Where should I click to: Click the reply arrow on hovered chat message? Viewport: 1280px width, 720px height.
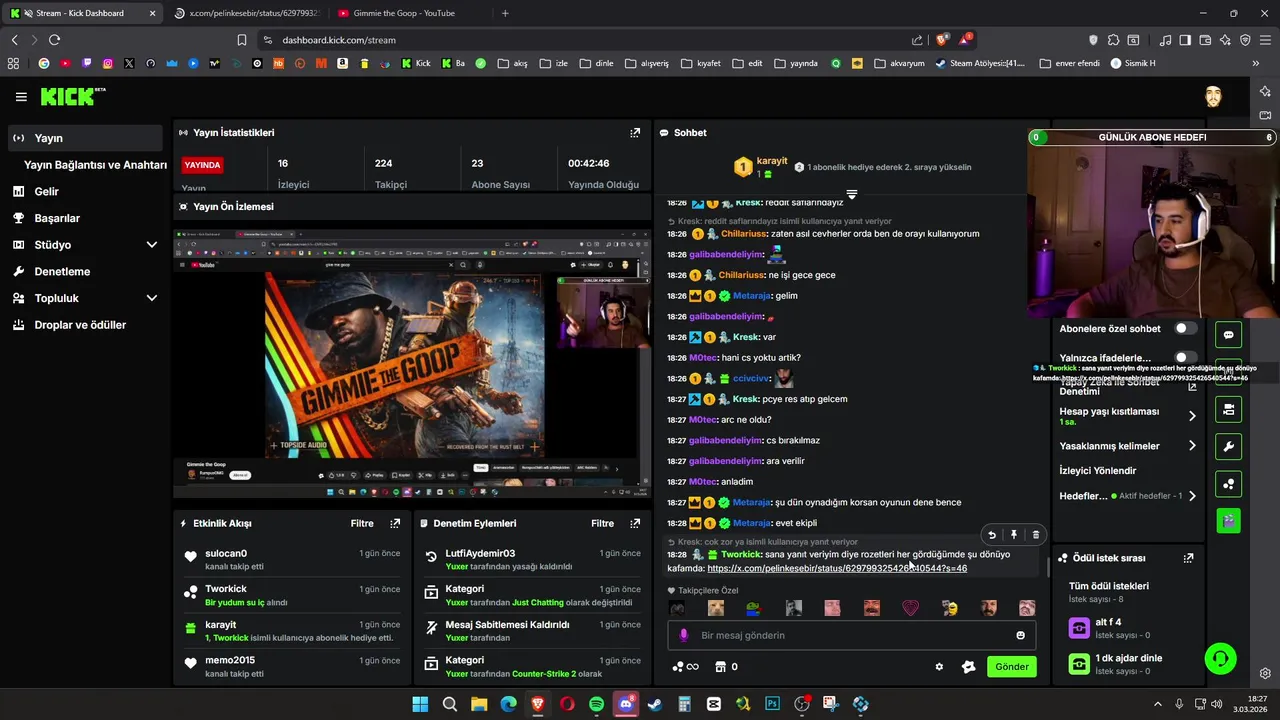(992, 535)
